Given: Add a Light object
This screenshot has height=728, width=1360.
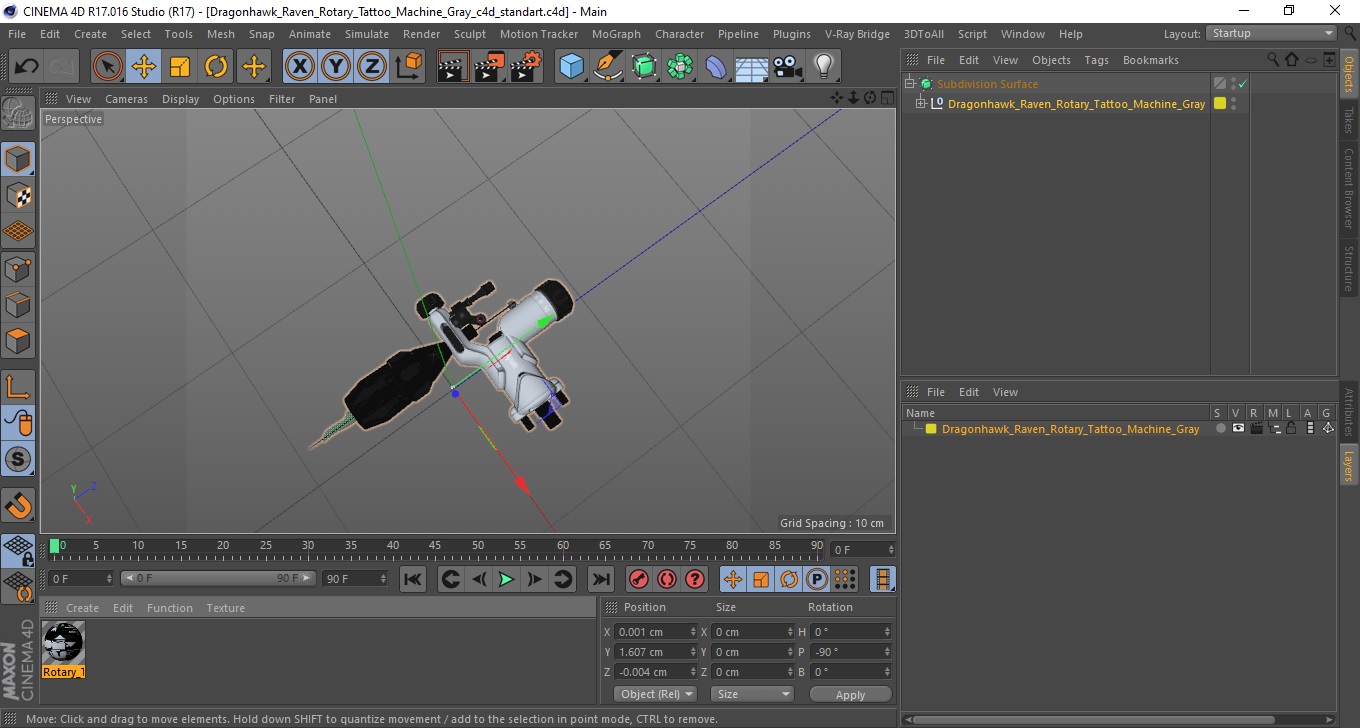Looking at the screenshot, I should [x=823, y=67].
